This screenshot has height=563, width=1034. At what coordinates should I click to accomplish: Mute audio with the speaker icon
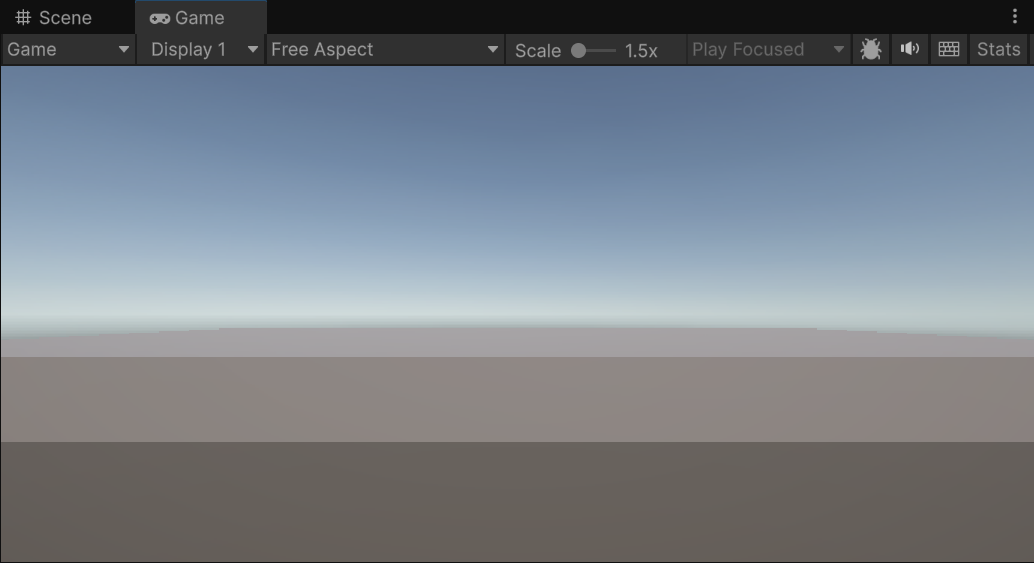(x=909, y=49)
